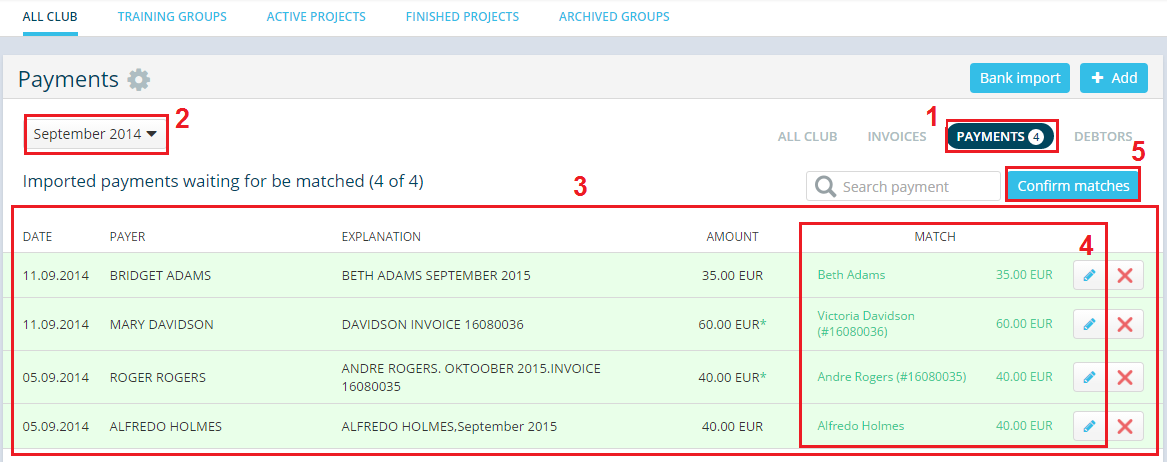1167x462 pixels.
Task: Click explanation BETH ADAMS SEPTEMBER 2015
Action: coord(436,275)
